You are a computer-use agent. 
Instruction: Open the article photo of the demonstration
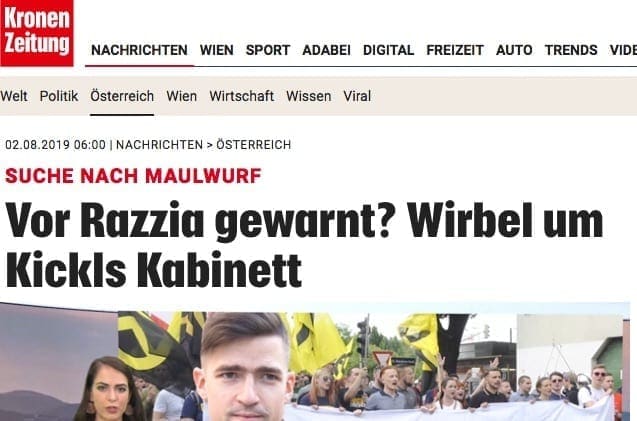pos(315,362)
